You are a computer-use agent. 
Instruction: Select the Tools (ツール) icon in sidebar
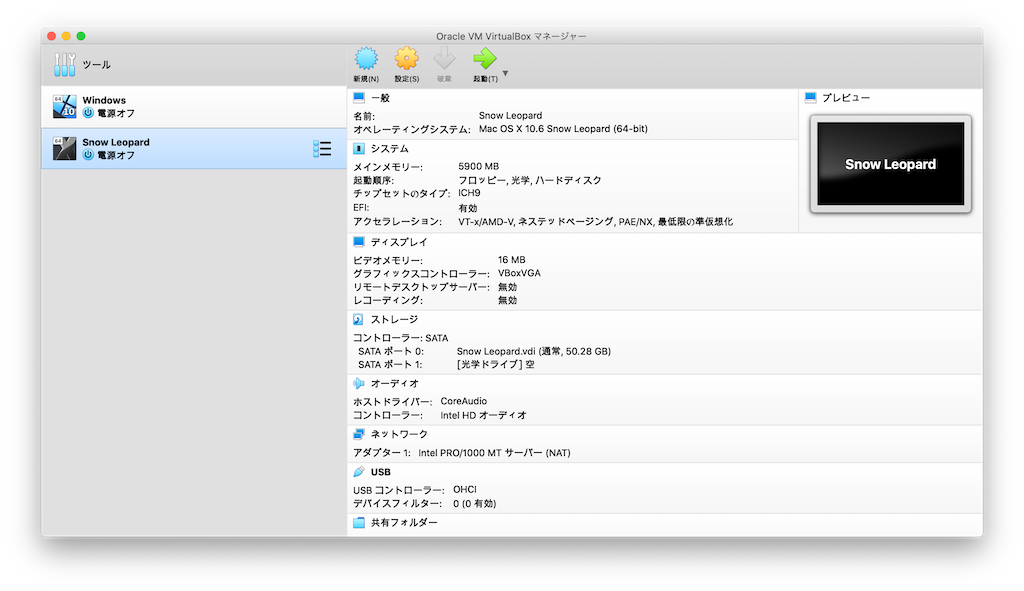(65, 65)
